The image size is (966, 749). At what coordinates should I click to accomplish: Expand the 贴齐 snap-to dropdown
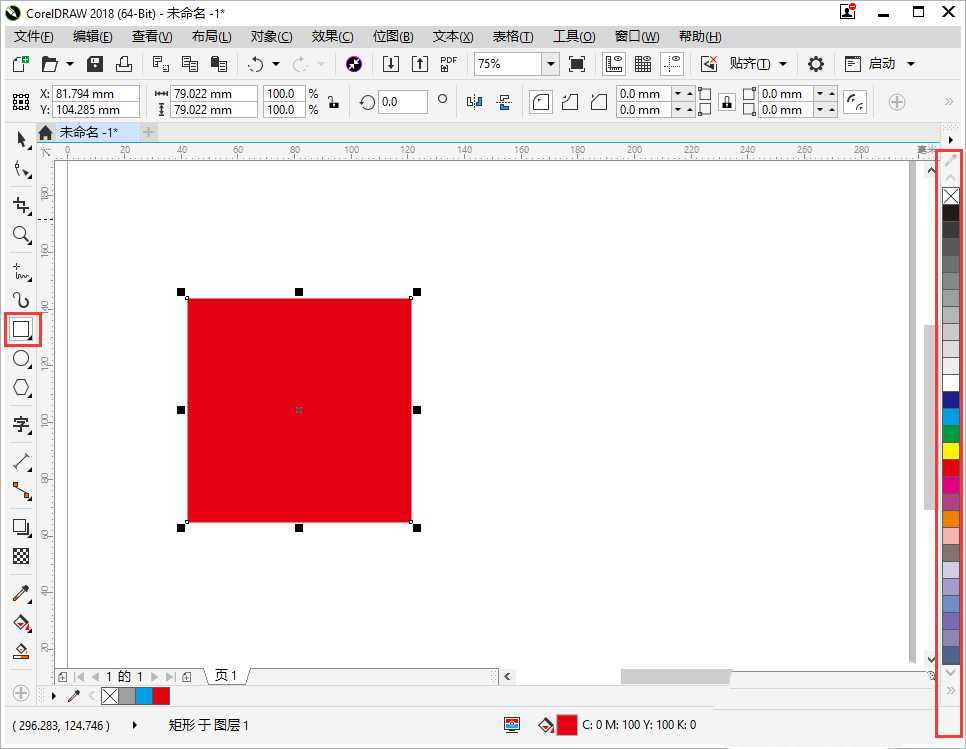pos(782,64)
